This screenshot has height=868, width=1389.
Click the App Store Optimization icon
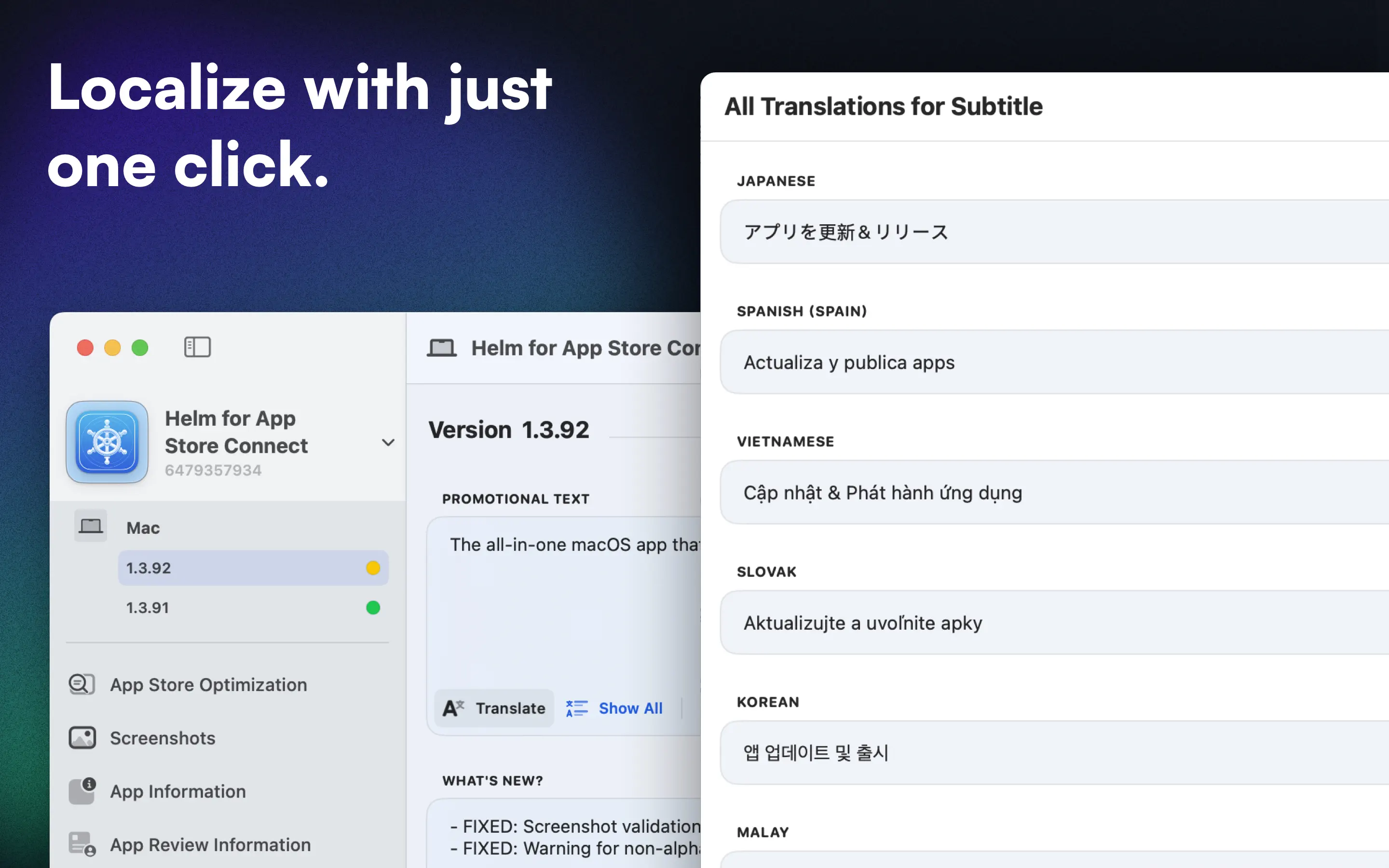pos(82,684)
